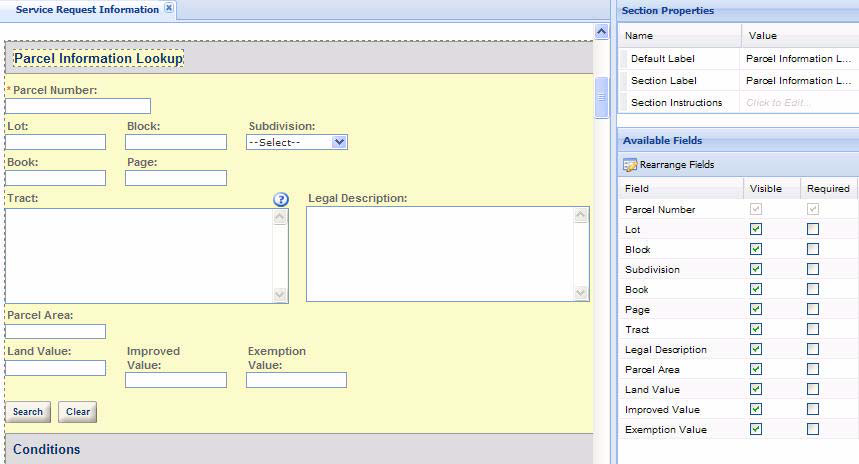This screenshot has height=464, width=859.
Task: Click Legal Description textarea scroll up arrow
Action: click(581, 215)
